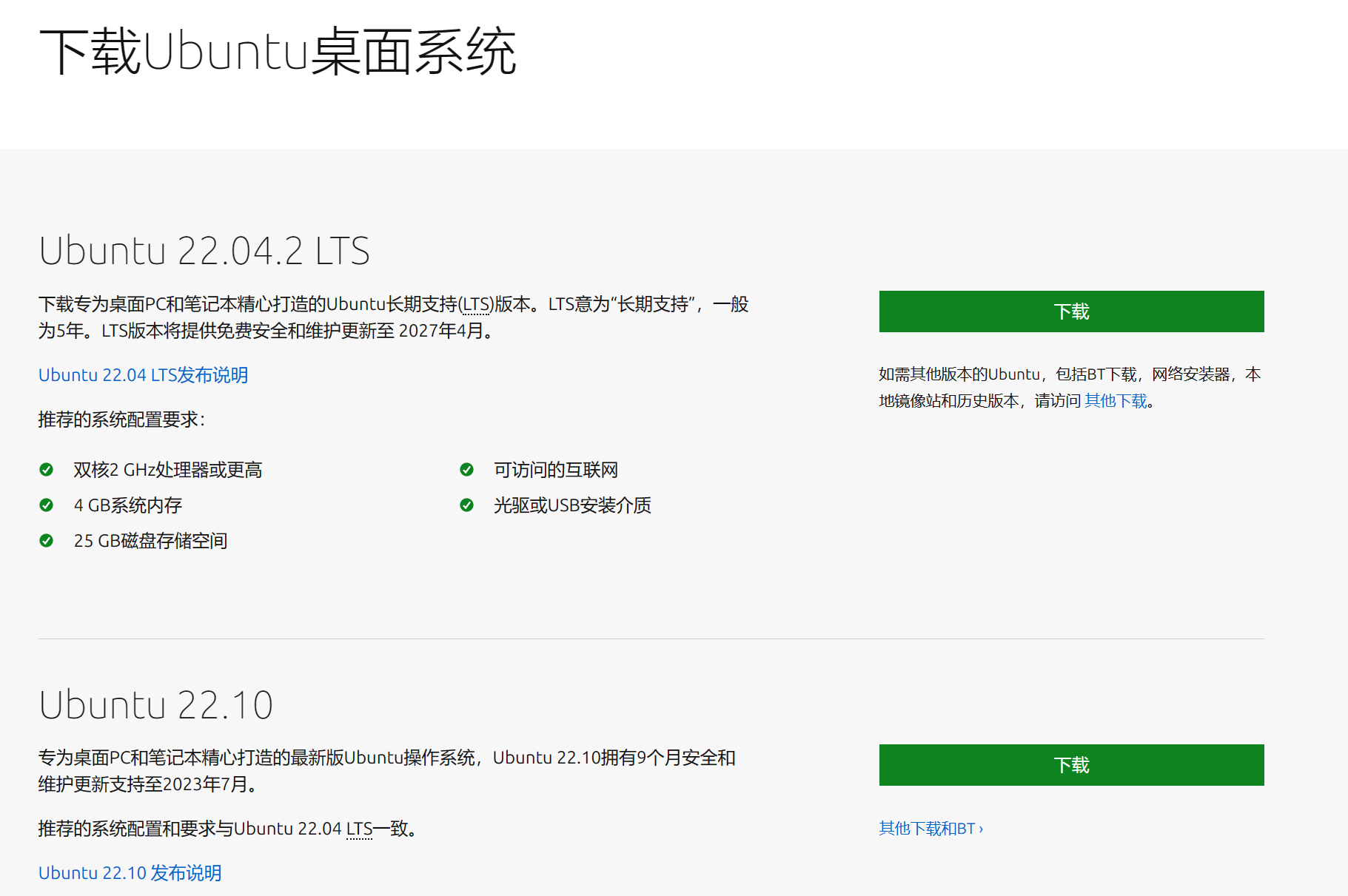Click the 推荐的系统配置要求 label
The width and height of the screenshot is (1348, 896).
(121, 420)
